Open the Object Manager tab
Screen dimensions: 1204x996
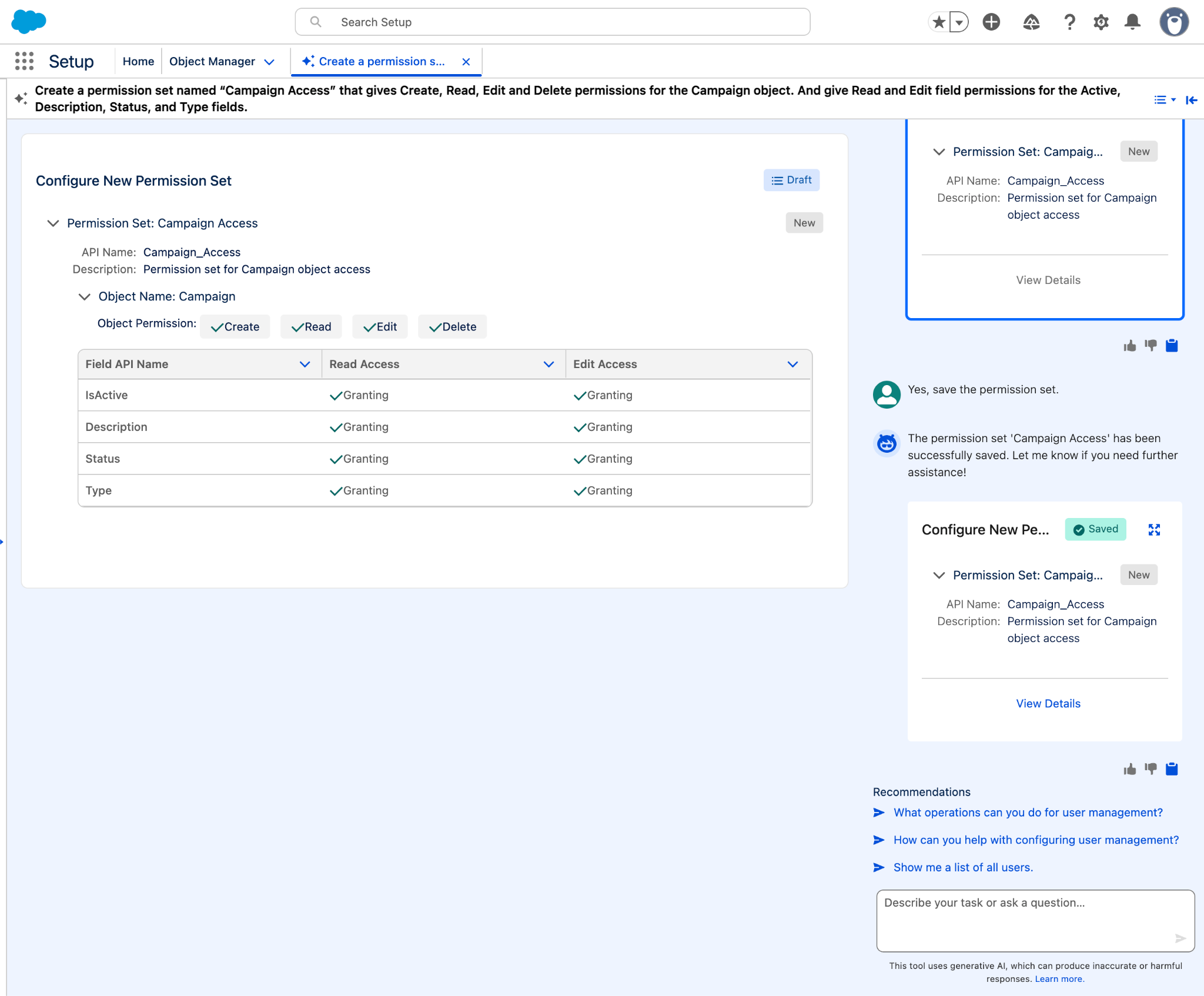(212, 61)
